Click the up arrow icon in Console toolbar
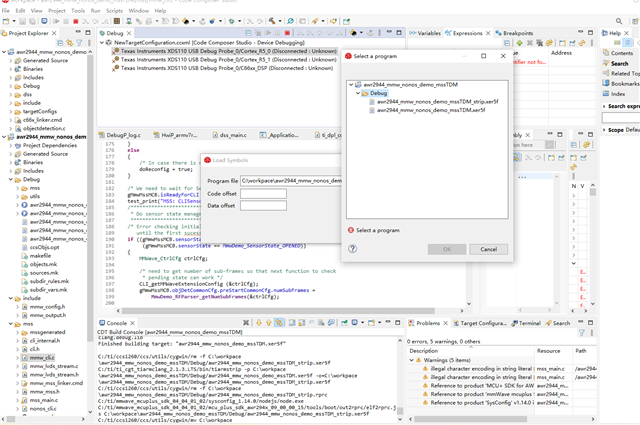The image size is (640, 425). click(x=269, y=323)
